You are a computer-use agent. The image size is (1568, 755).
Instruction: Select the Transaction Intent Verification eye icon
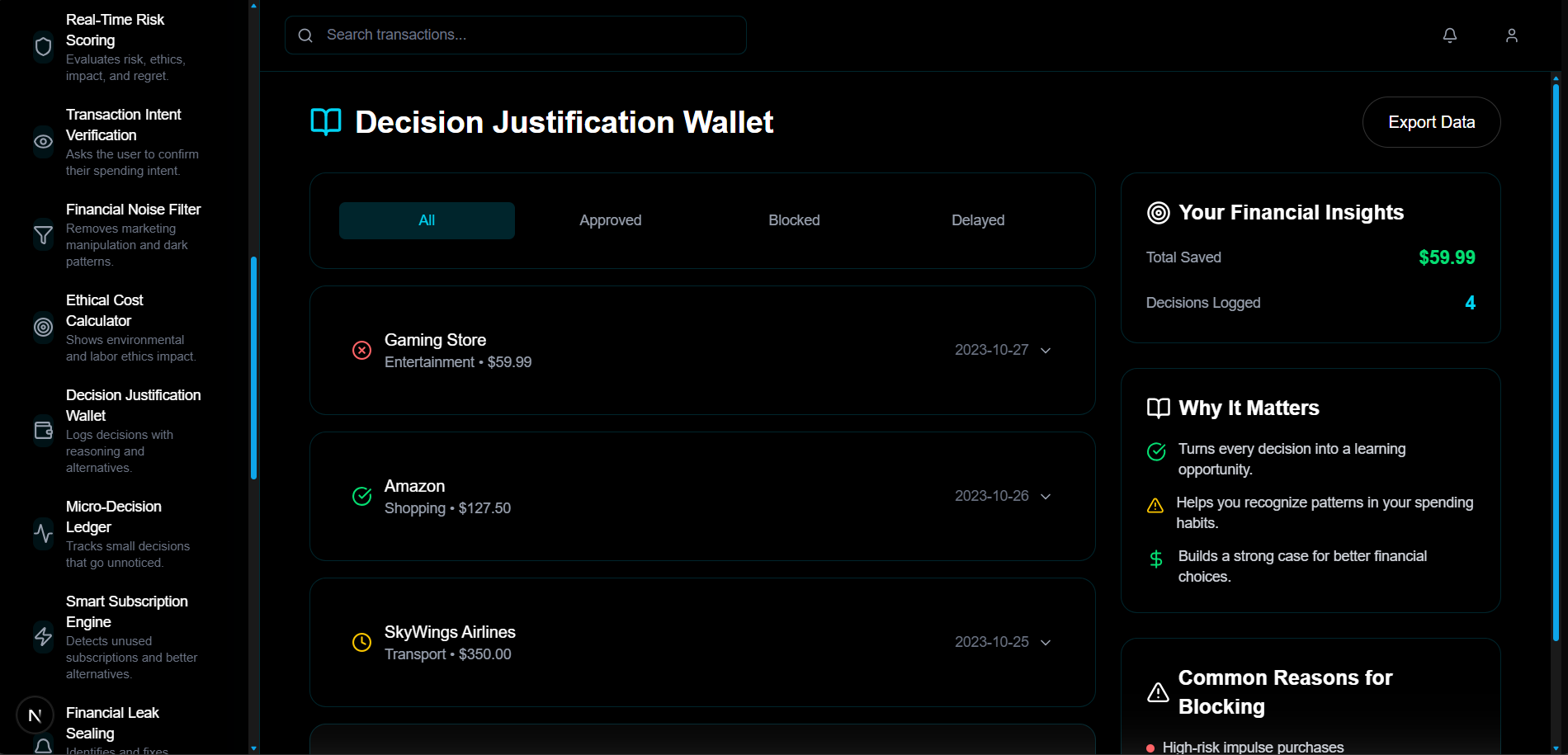coord(44,142)
